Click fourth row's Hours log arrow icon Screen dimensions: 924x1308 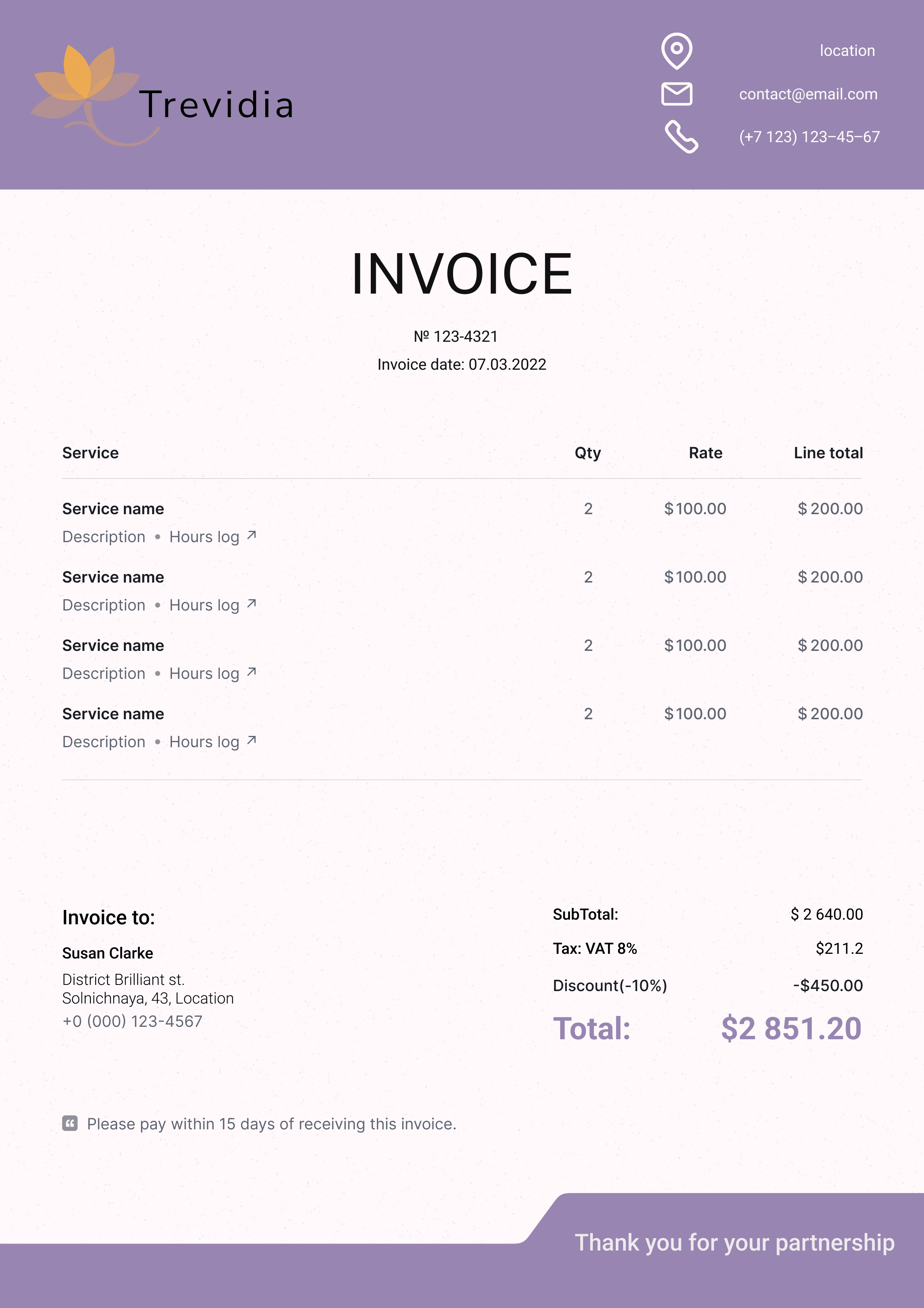[251, 741]
